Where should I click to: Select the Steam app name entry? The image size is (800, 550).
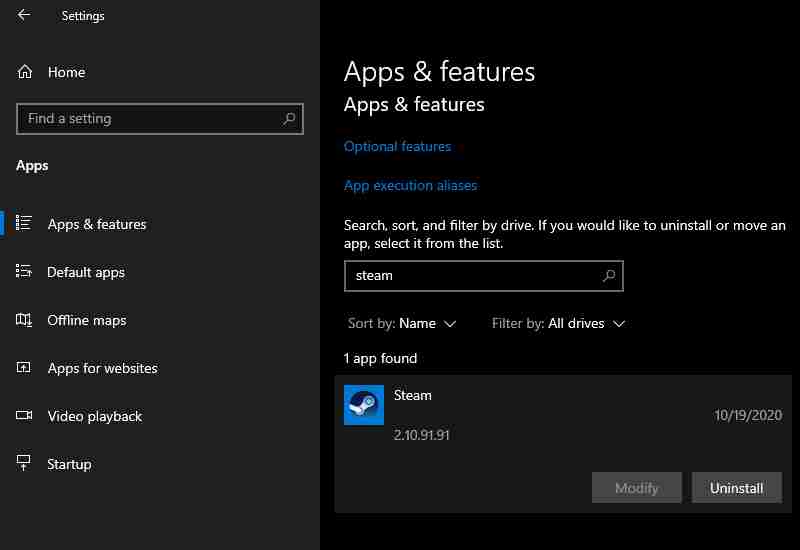tap(413, 395)
